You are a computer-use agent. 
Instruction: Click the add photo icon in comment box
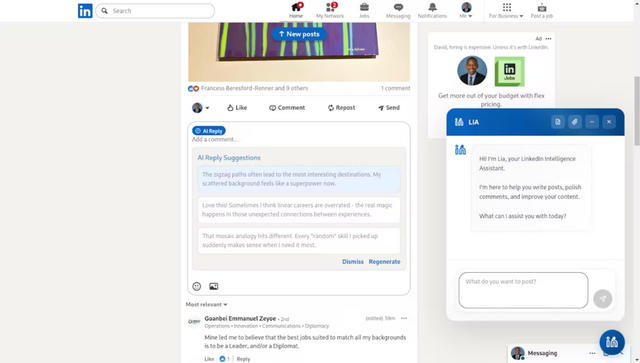tap(213, 286)
